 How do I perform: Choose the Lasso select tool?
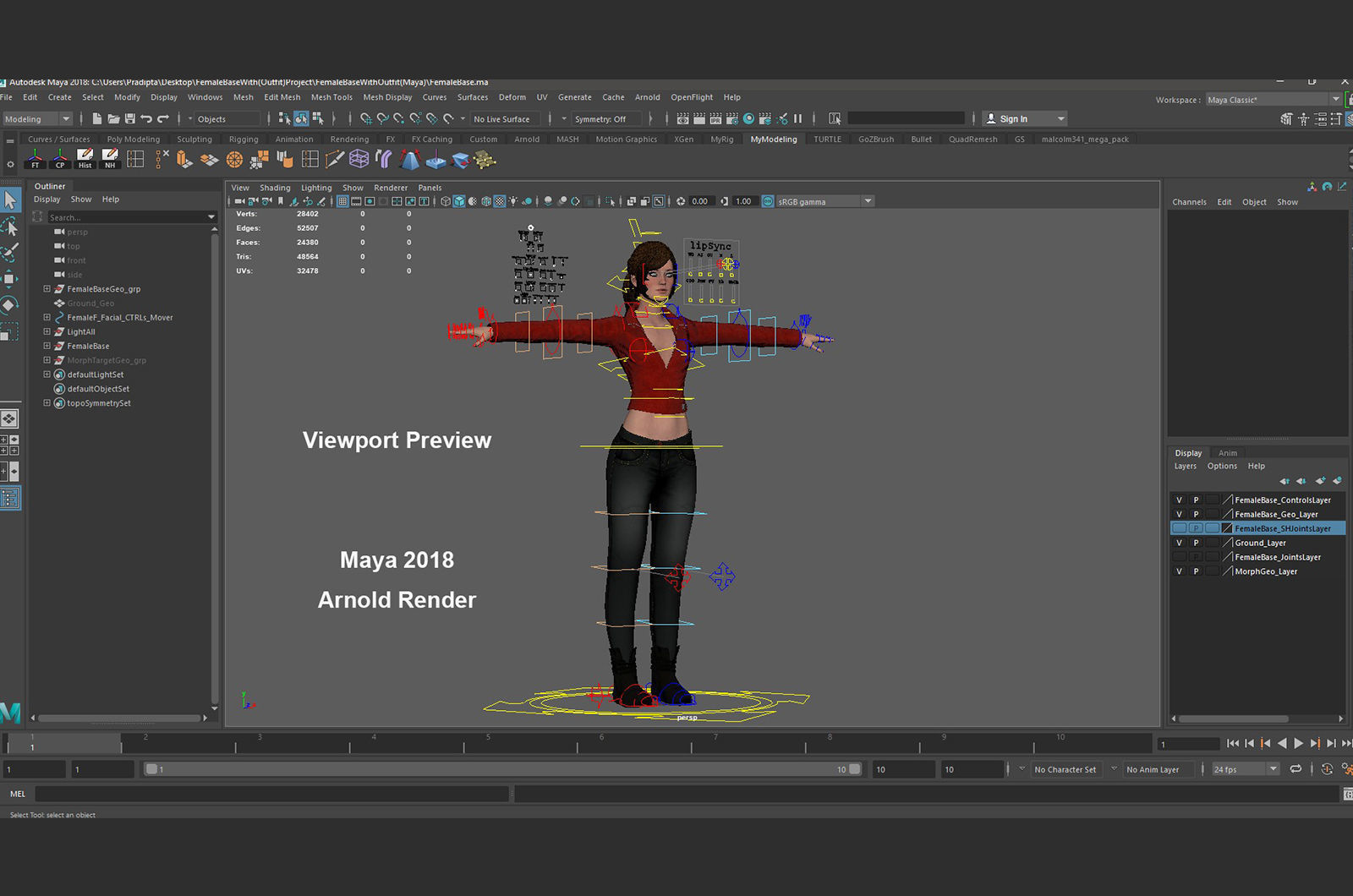(10, 227)
